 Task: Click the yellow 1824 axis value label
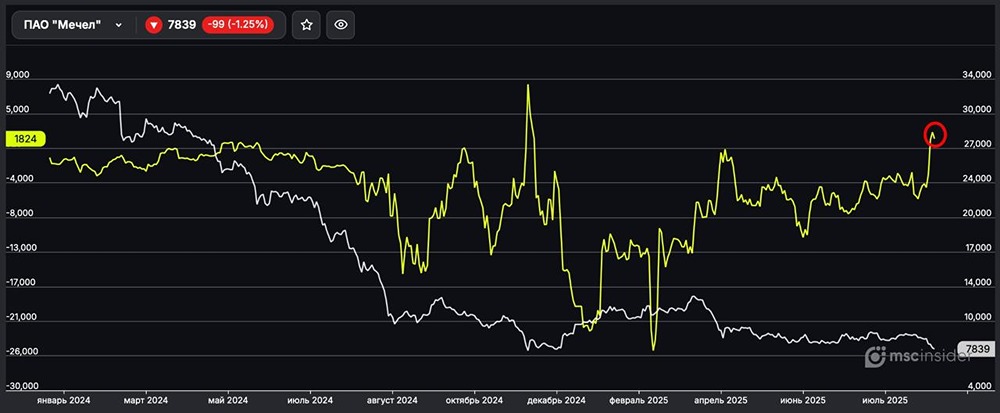click(x=24, y=140)
